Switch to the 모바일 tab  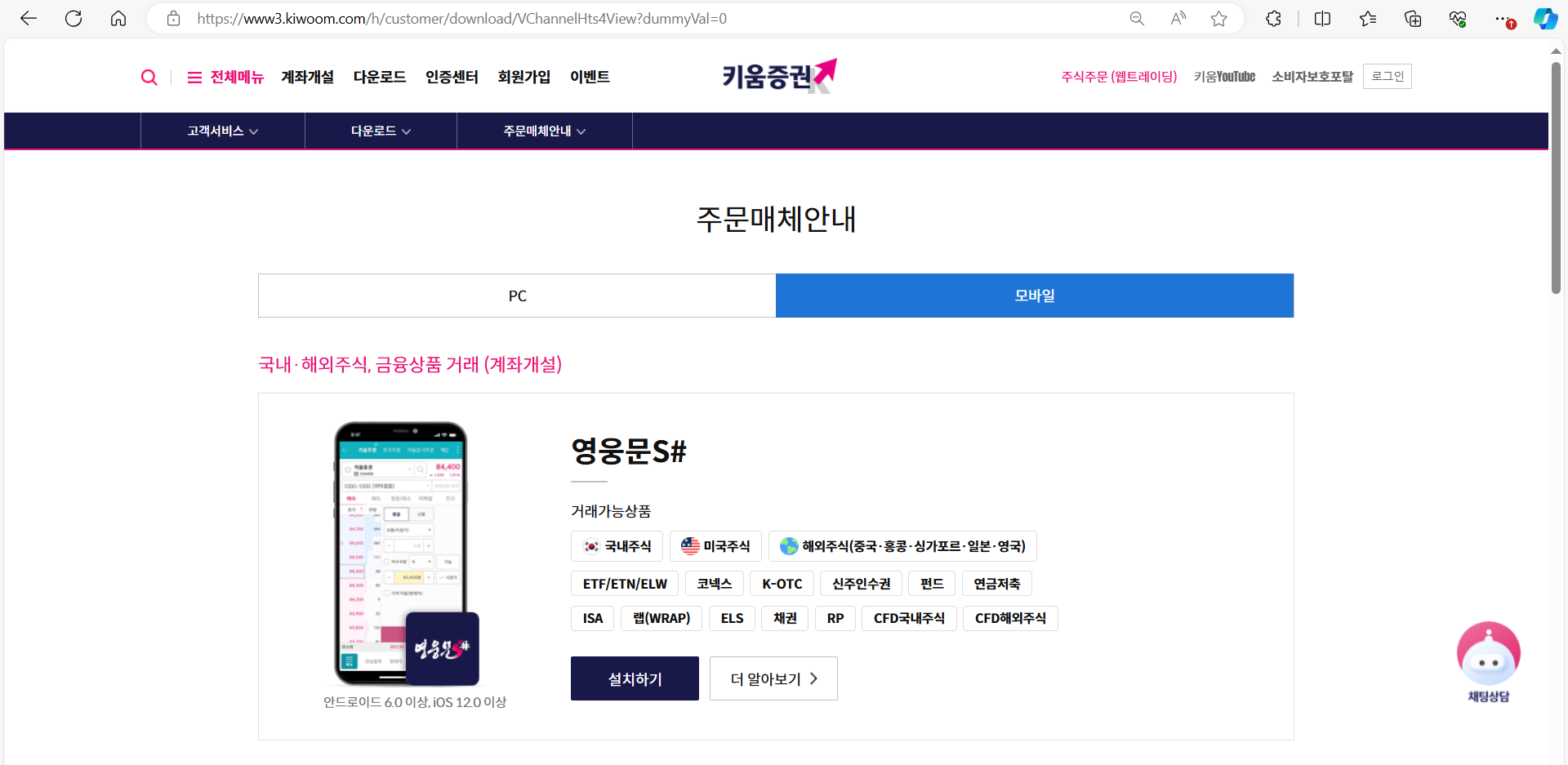tap(1035, 296)
